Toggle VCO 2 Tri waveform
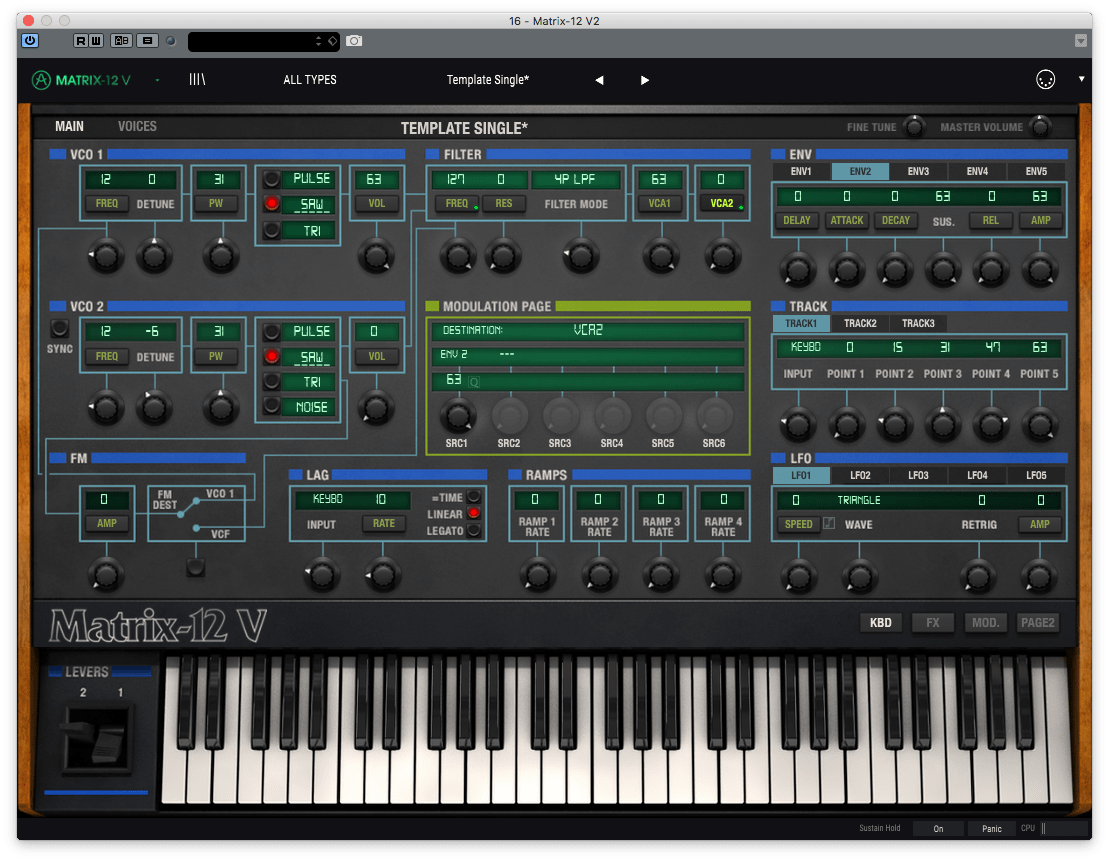The height and width of the screenshot is (861, 1109). [x=271, y=381]
